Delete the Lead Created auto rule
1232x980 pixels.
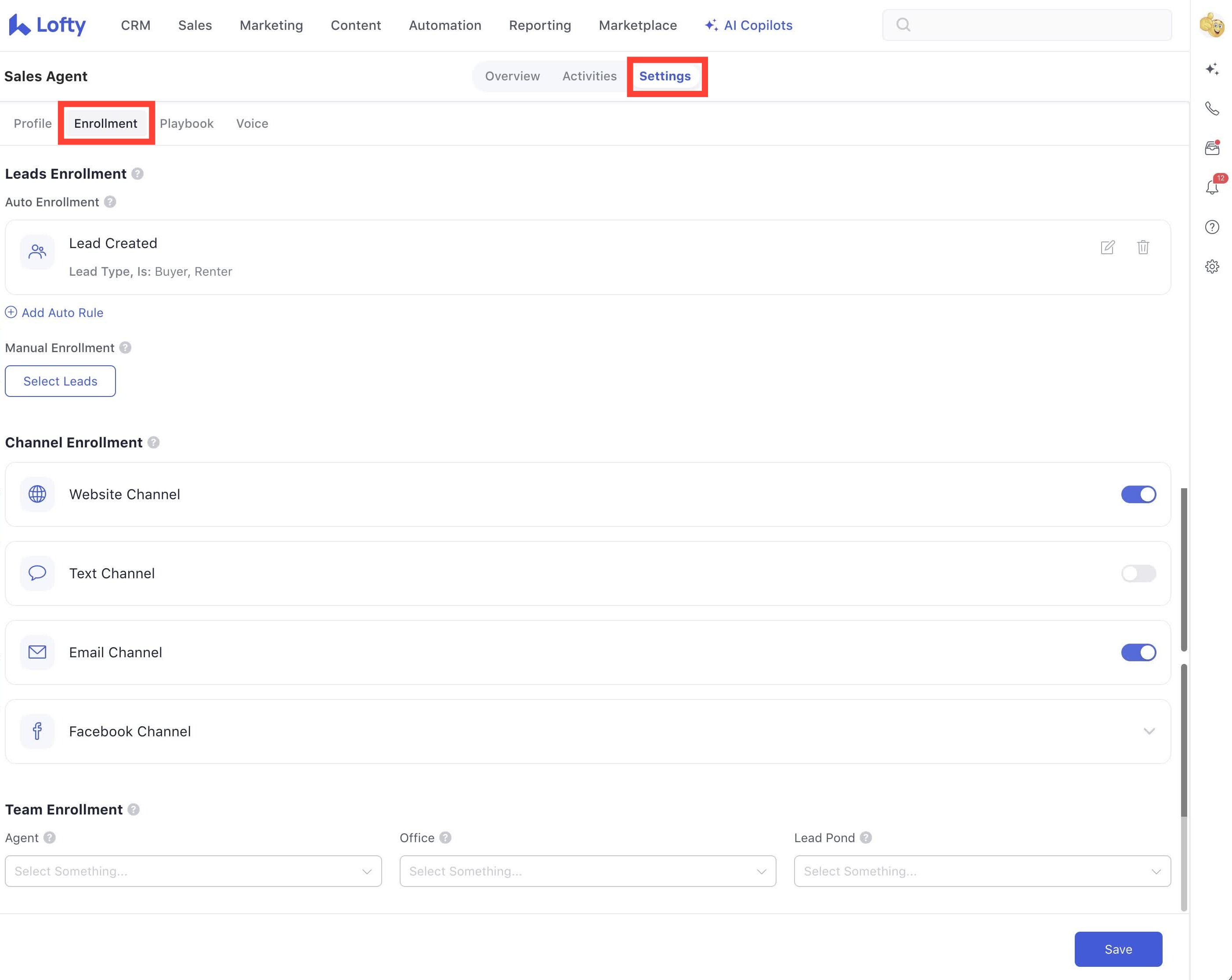[1143, 247]
